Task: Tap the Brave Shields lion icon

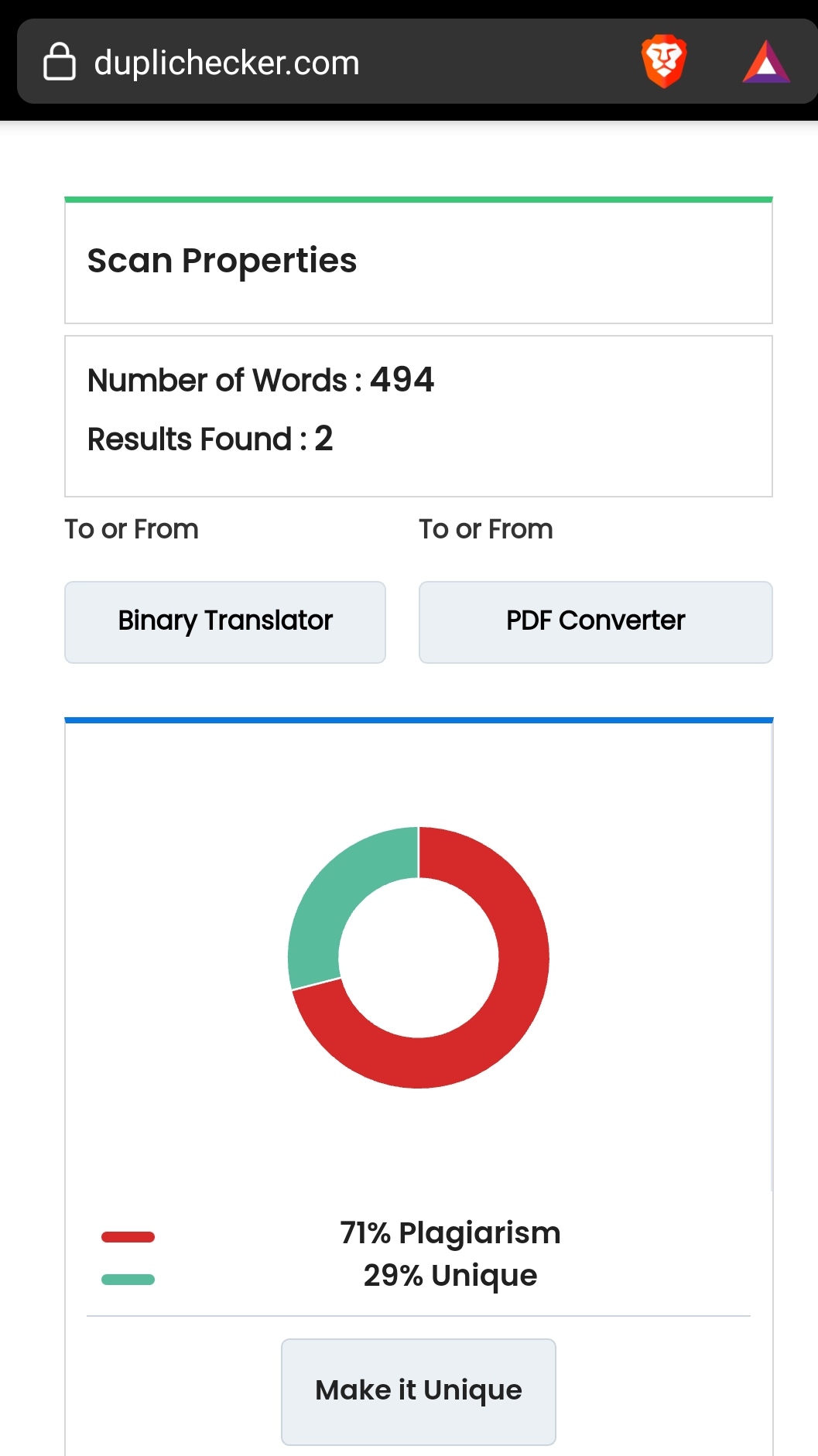Action: tap(664, 61)
